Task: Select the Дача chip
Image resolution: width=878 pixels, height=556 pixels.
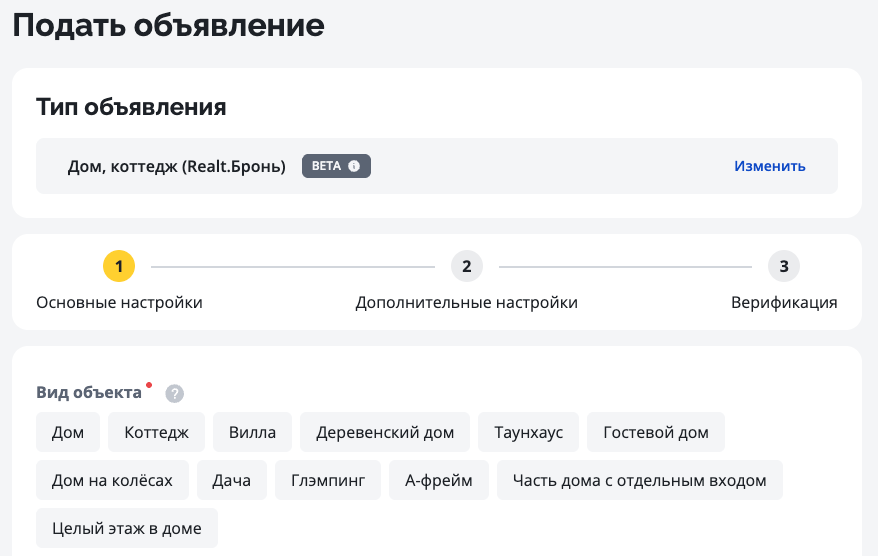Action: (231, 480)
